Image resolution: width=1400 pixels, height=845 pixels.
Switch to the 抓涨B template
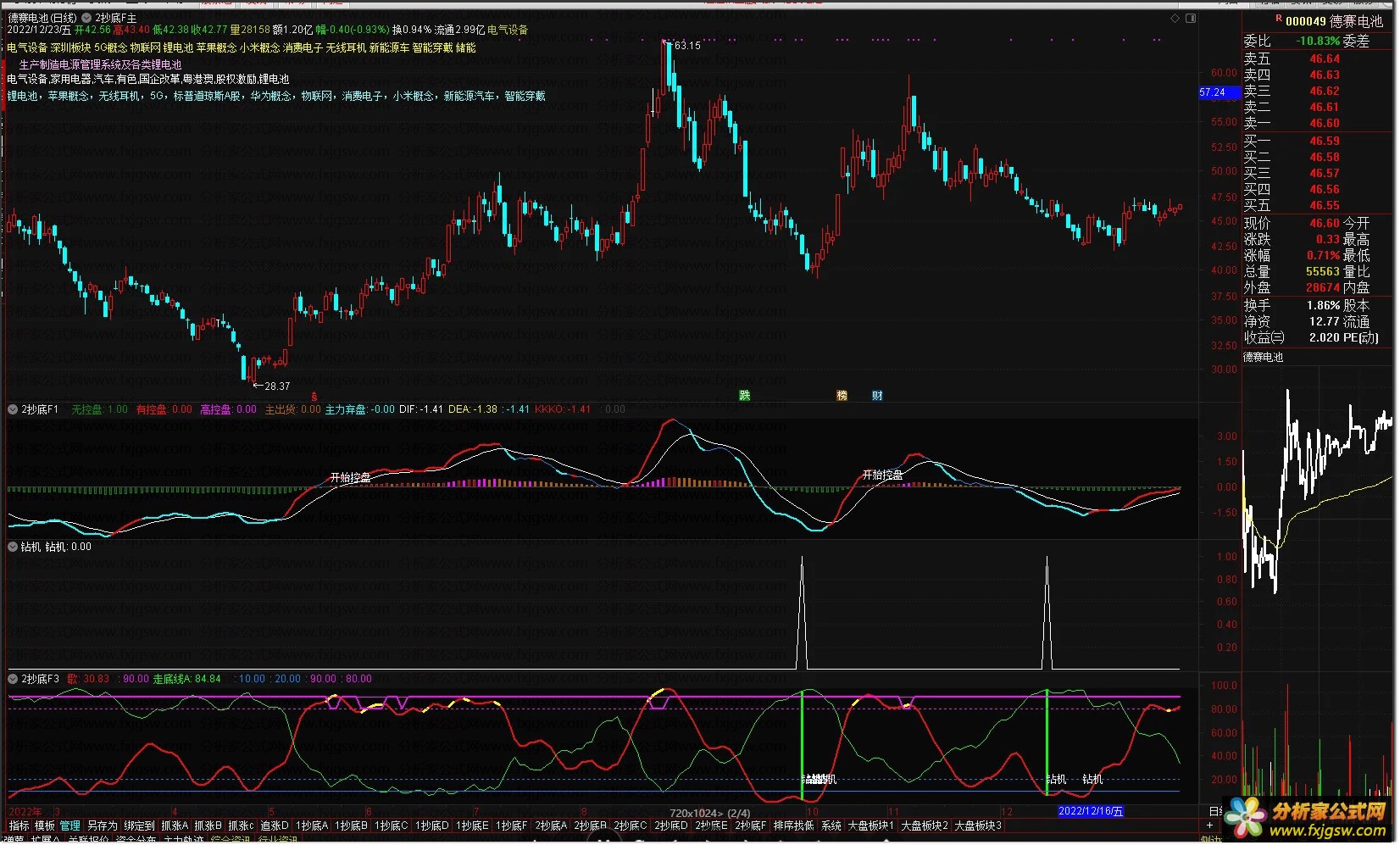point(208,826)
